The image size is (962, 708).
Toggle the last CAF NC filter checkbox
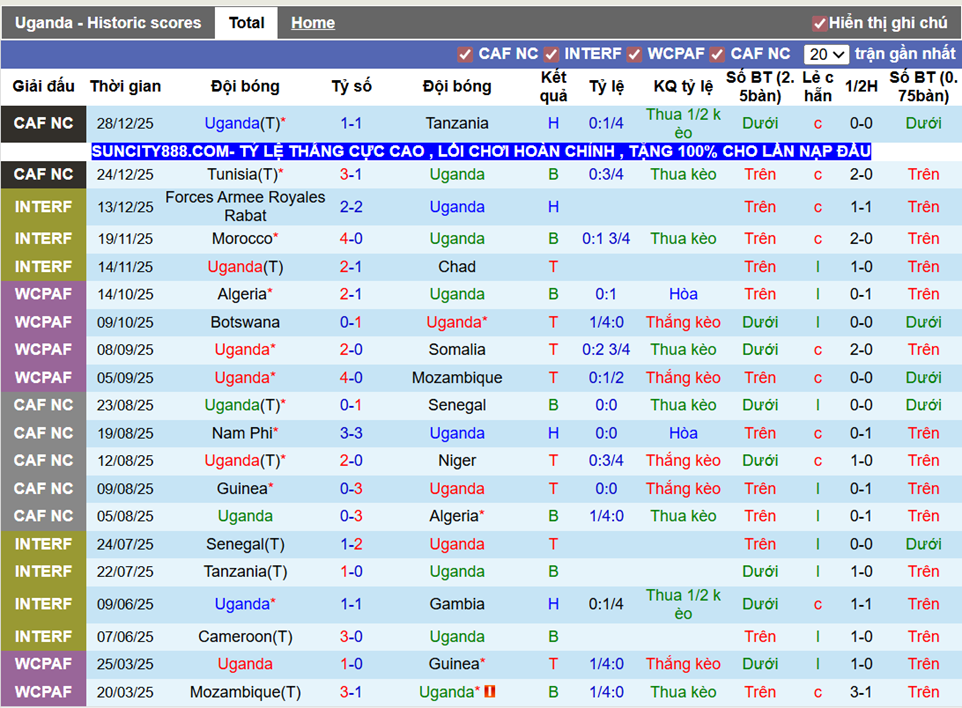coord(717,55)
